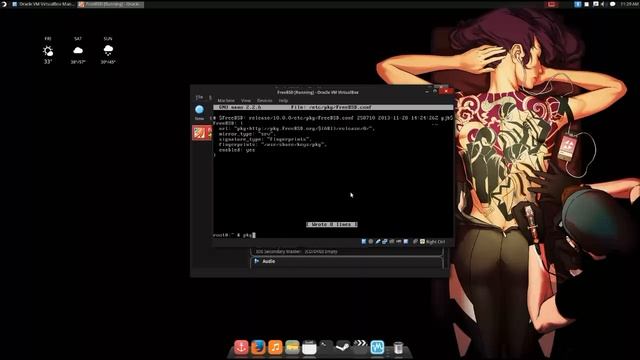640x360 pixels.
Task: Open the File menu of VirtualBox Manager
Action: tap(199, 97)
